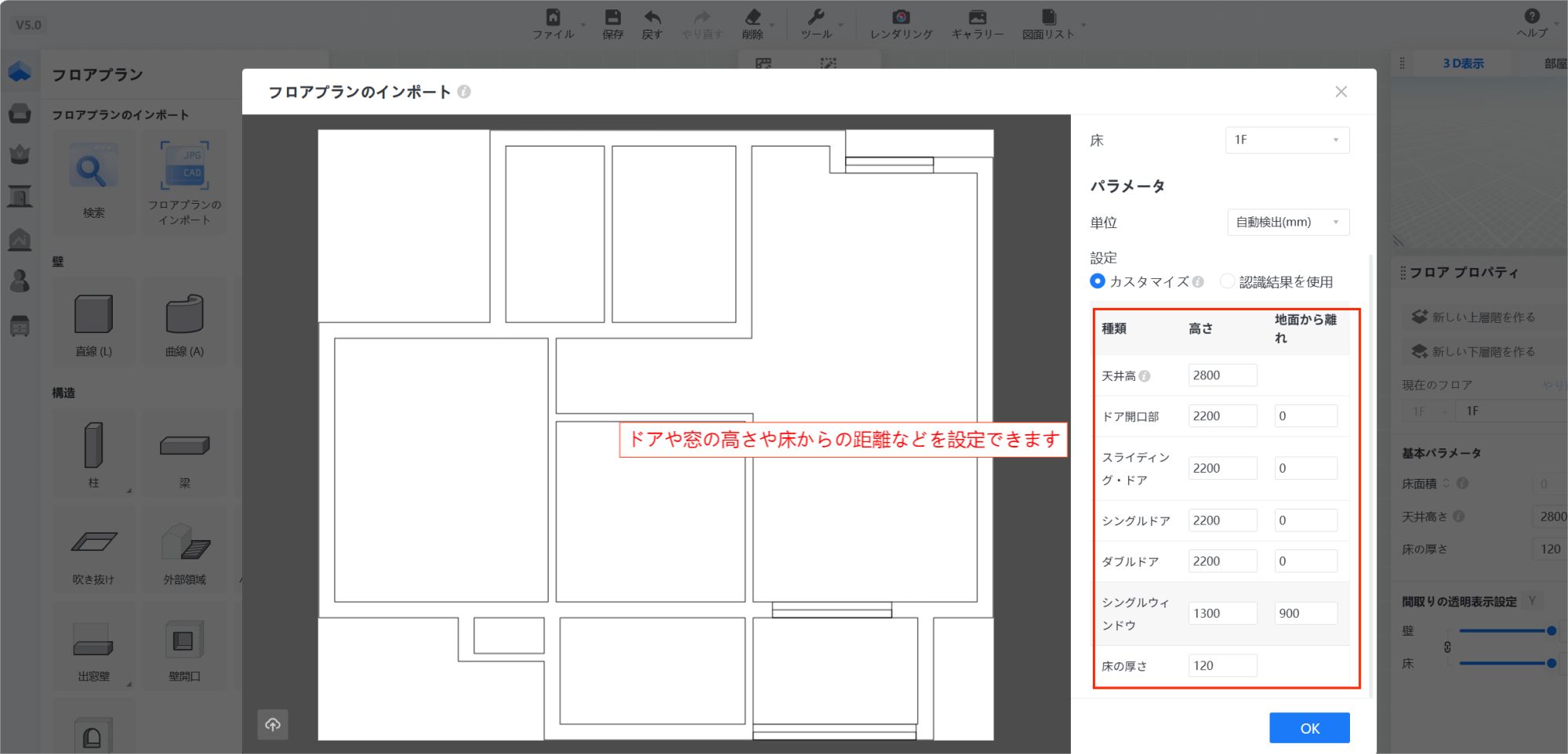The width and height of the screenshot is (1568, 754).
Task: Open the 現在のフロア 1F dropdown
Action: [1428, 411]
